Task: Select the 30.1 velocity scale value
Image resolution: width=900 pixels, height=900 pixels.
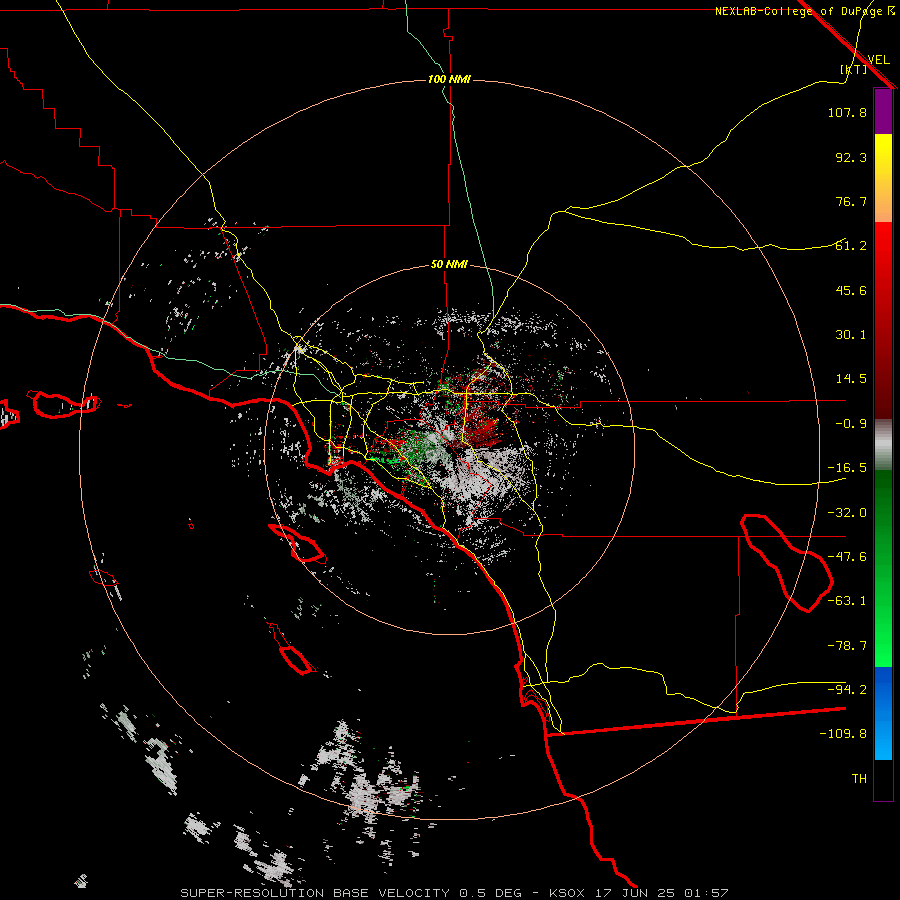Action: tap(851, 335)
